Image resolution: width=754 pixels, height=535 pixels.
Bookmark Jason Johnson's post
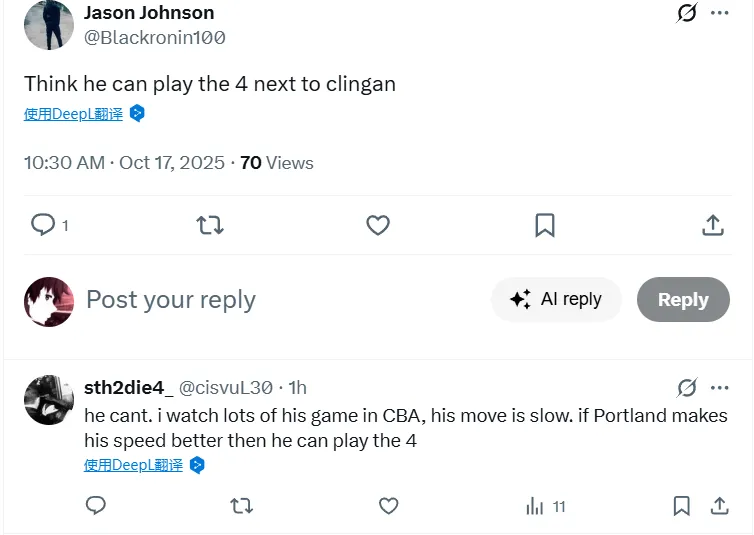(545, 225)
